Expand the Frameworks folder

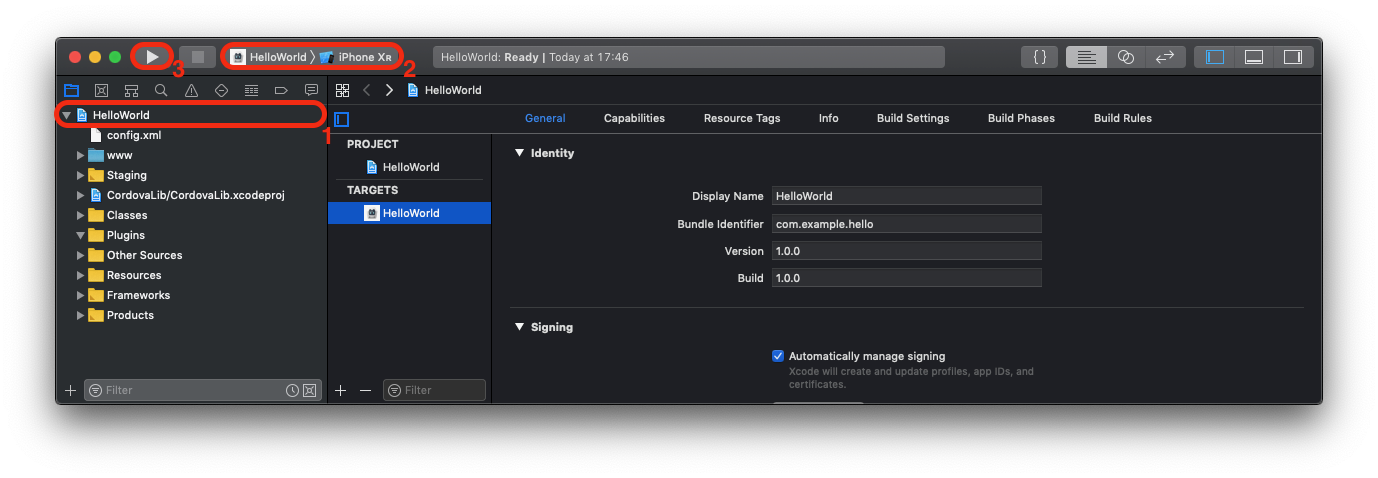click(81, 295)
